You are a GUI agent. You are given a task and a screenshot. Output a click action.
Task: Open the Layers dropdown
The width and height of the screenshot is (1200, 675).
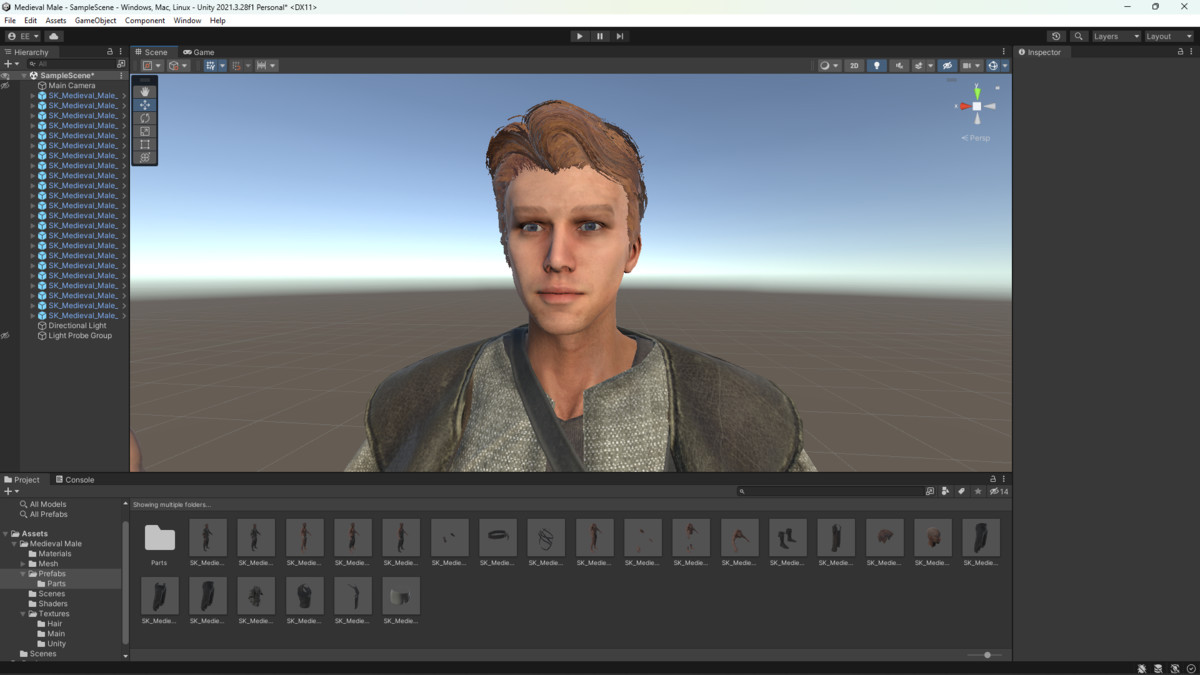(1115, 36)
